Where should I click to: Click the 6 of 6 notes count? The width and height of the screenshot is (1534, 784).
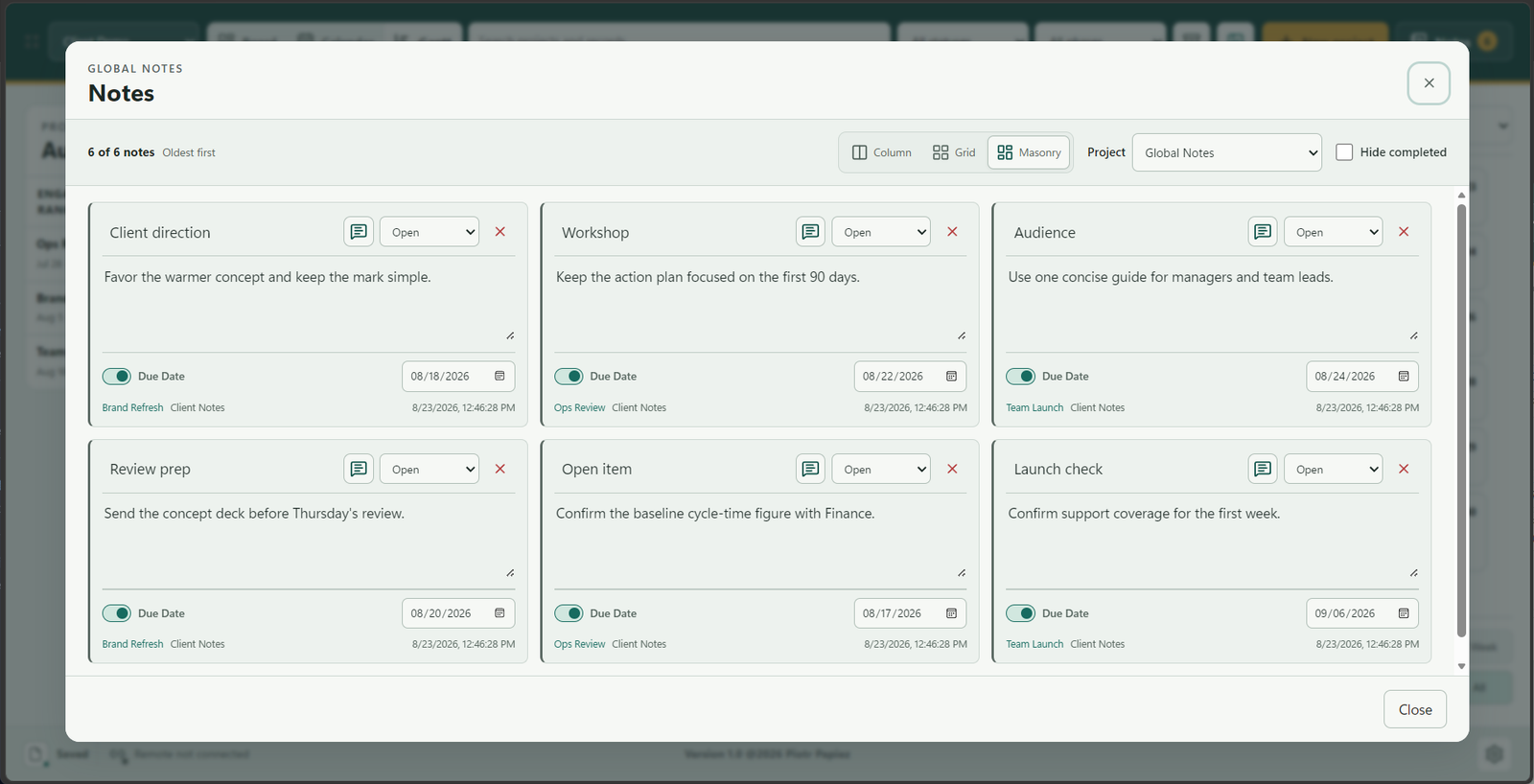pyautogui.click(x=121, y=152)
